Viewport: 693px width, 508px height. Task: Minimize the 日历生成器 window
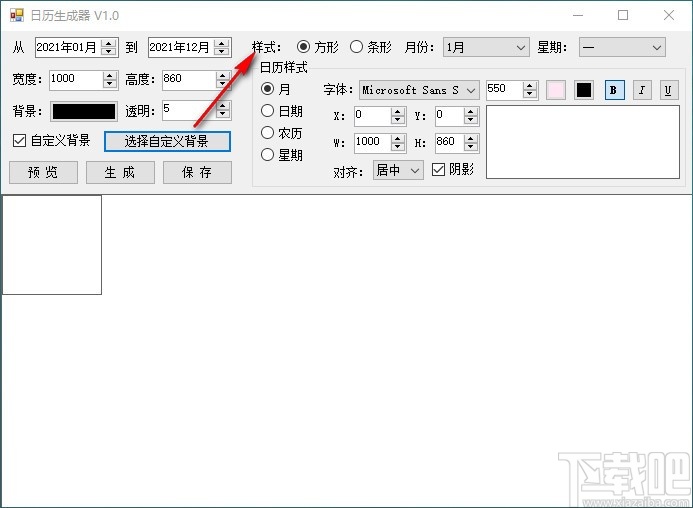click(x=578, y=15)
